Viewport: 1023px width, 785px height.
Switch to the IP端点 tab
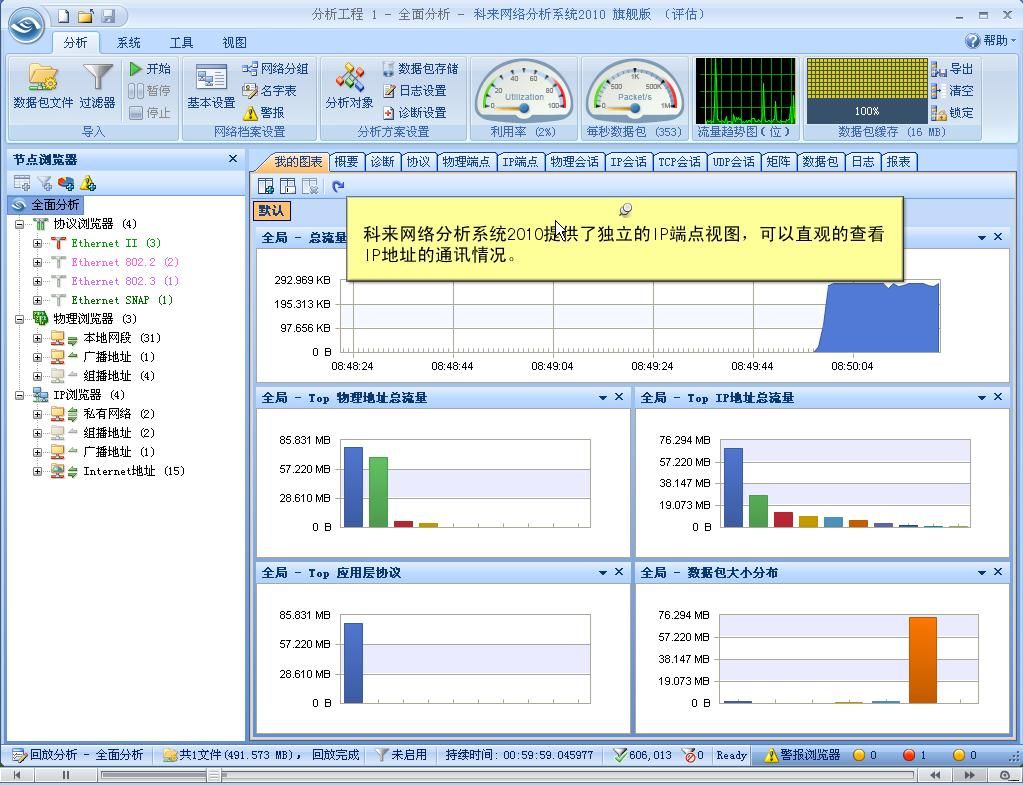pyautogui.click(x=520, y=162)
